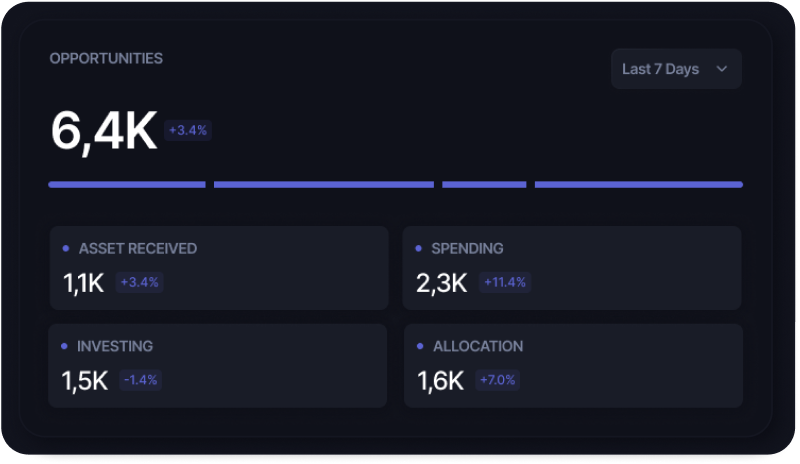The height and width of the screenshot is (464, 800).
Task: Open the Investing card
Action: (218, 365)
